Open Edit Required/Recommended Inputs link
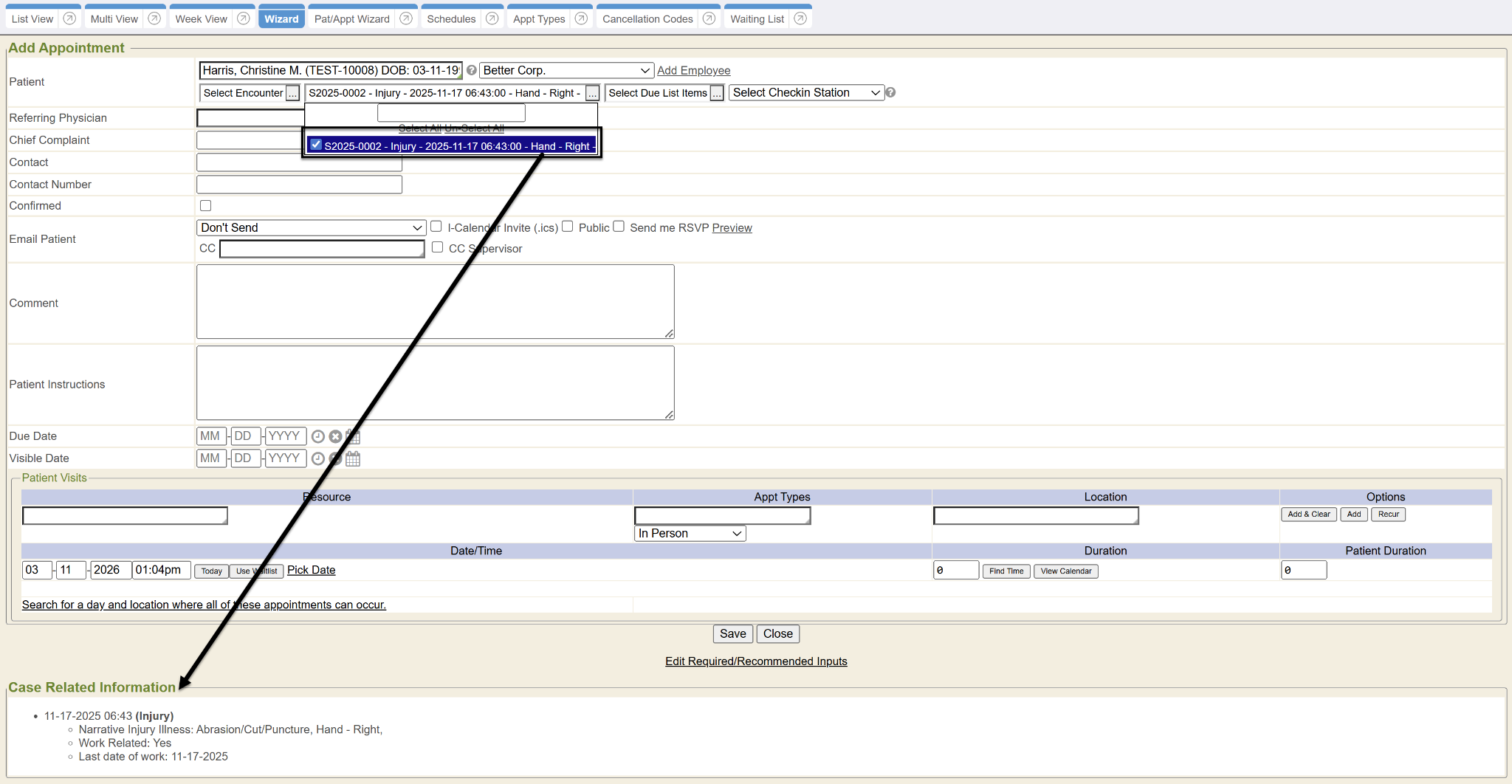The width and height of the screenshot is (1512, 784). tap(756, 661)
